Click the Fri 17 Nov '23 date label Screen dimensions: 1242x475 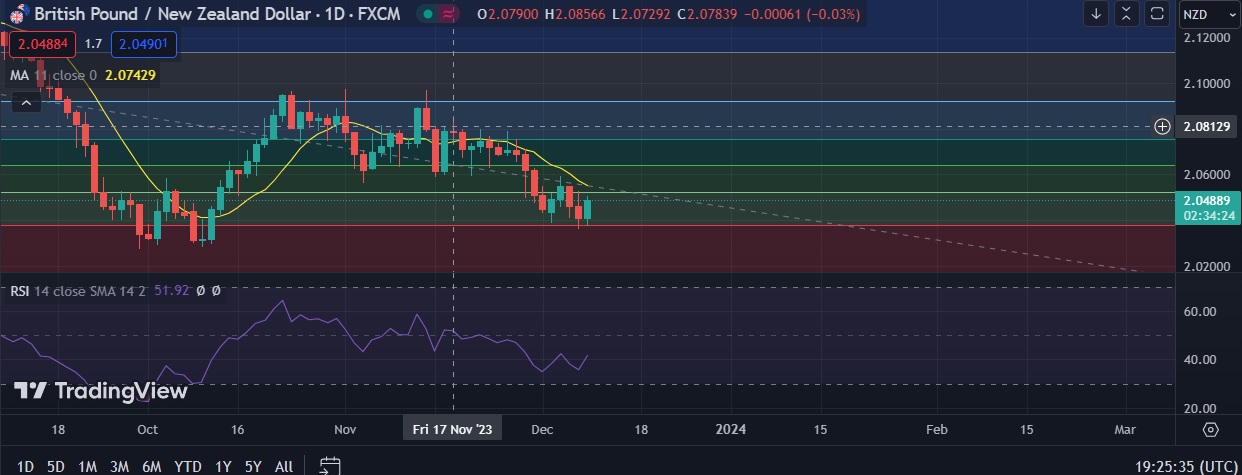pos(454,429)
